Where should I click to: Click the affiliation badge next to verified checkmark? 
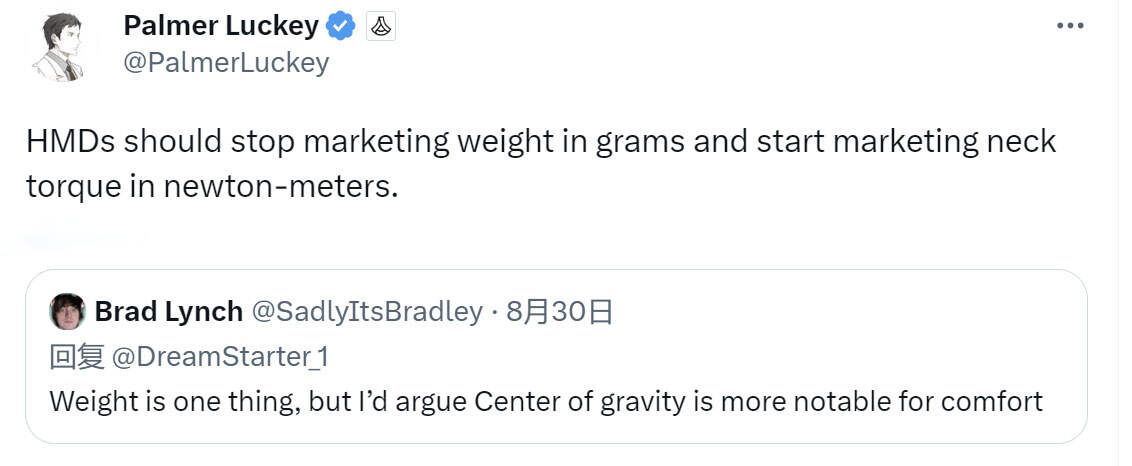[x=380, y=27]
